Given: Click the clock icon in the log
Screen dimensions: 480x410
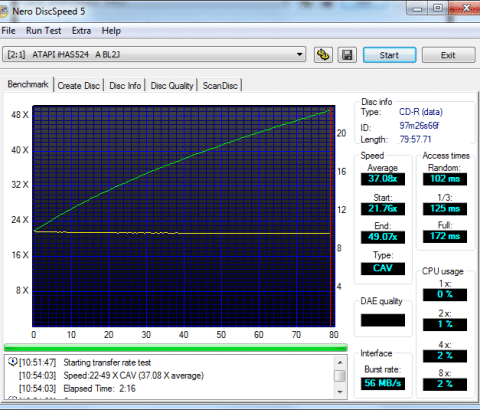Looking at the screenshot, I should click(12, 362).
